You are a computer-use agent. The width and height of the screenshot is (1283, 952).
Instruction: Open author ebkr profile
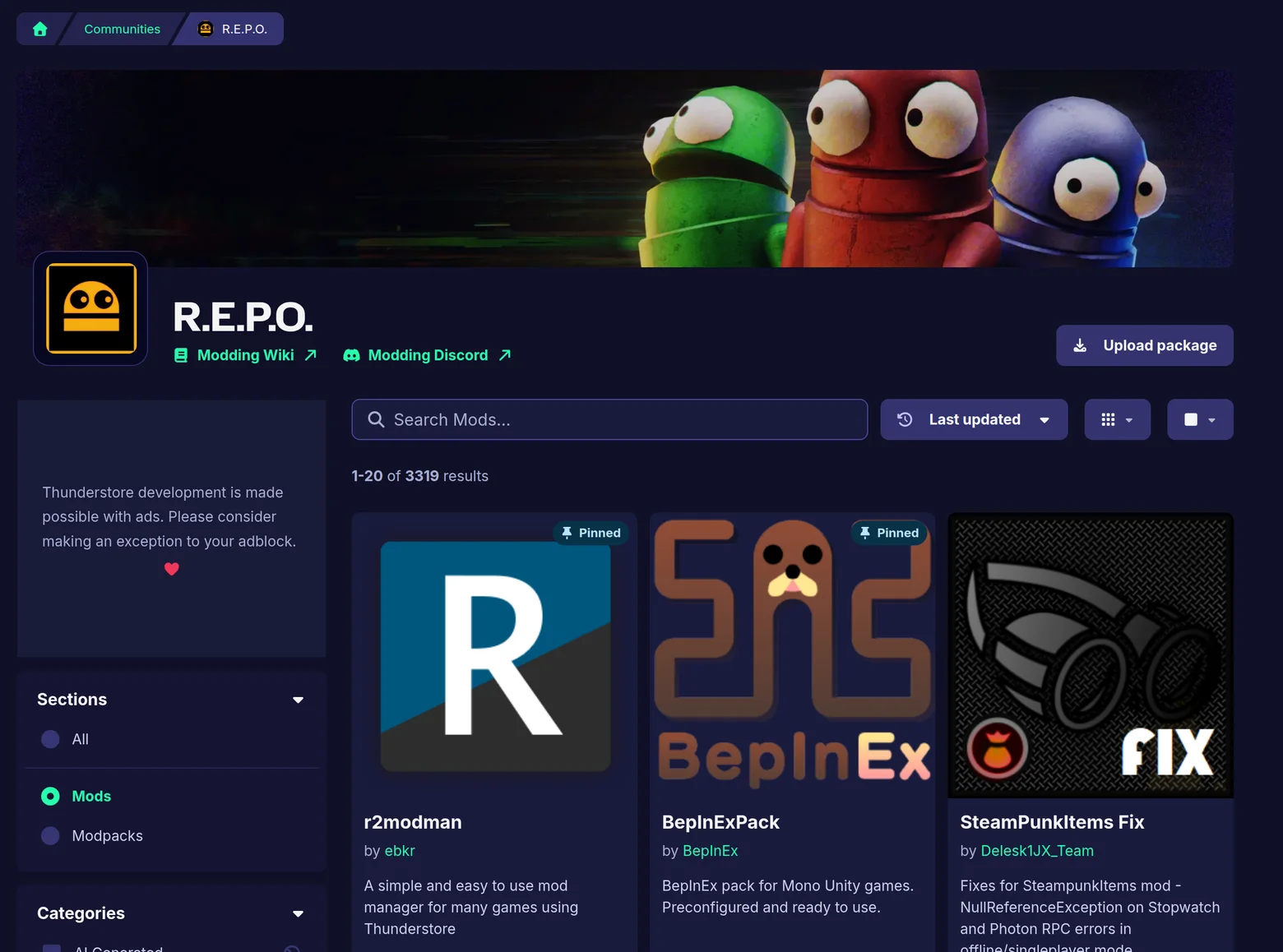400,851
